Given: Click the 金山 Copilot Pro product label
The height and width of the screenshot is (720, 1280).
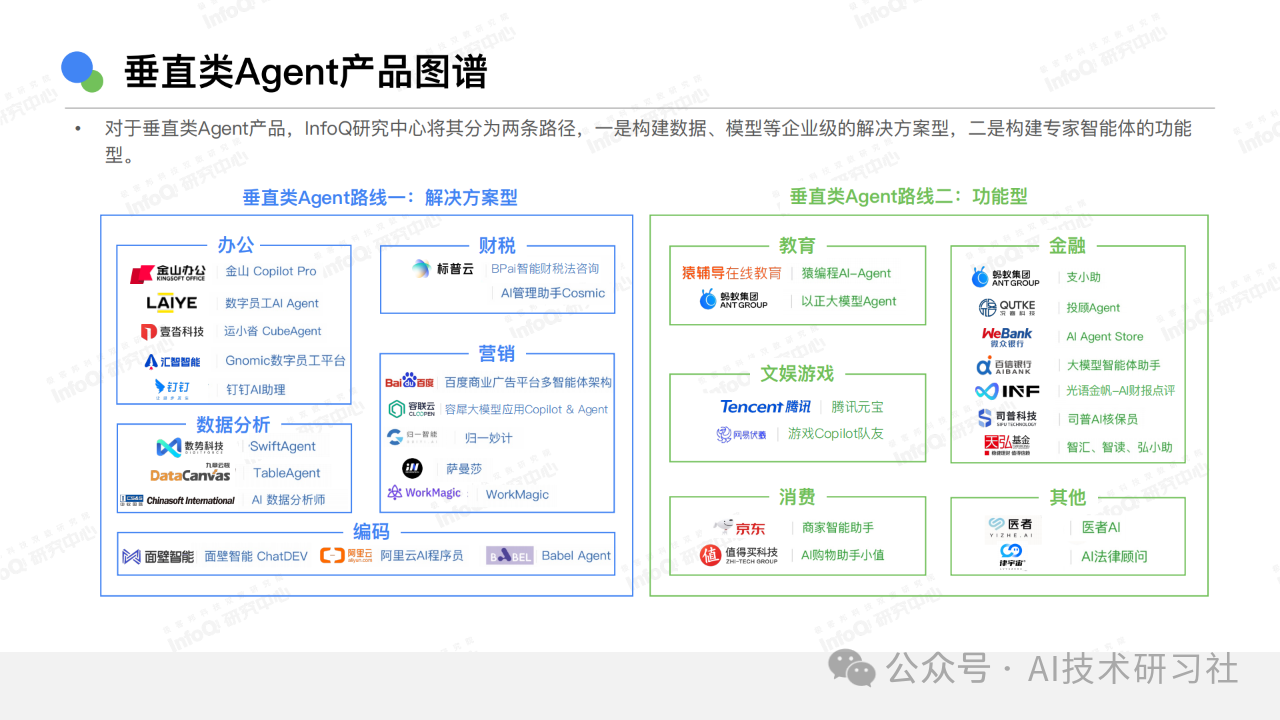Looking at the screenshot, I should tap(271, 271).
